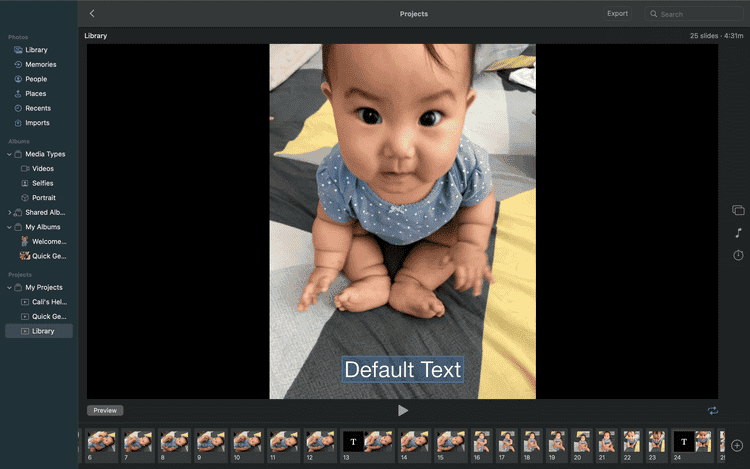Expand the Shared Albums group

9,212
